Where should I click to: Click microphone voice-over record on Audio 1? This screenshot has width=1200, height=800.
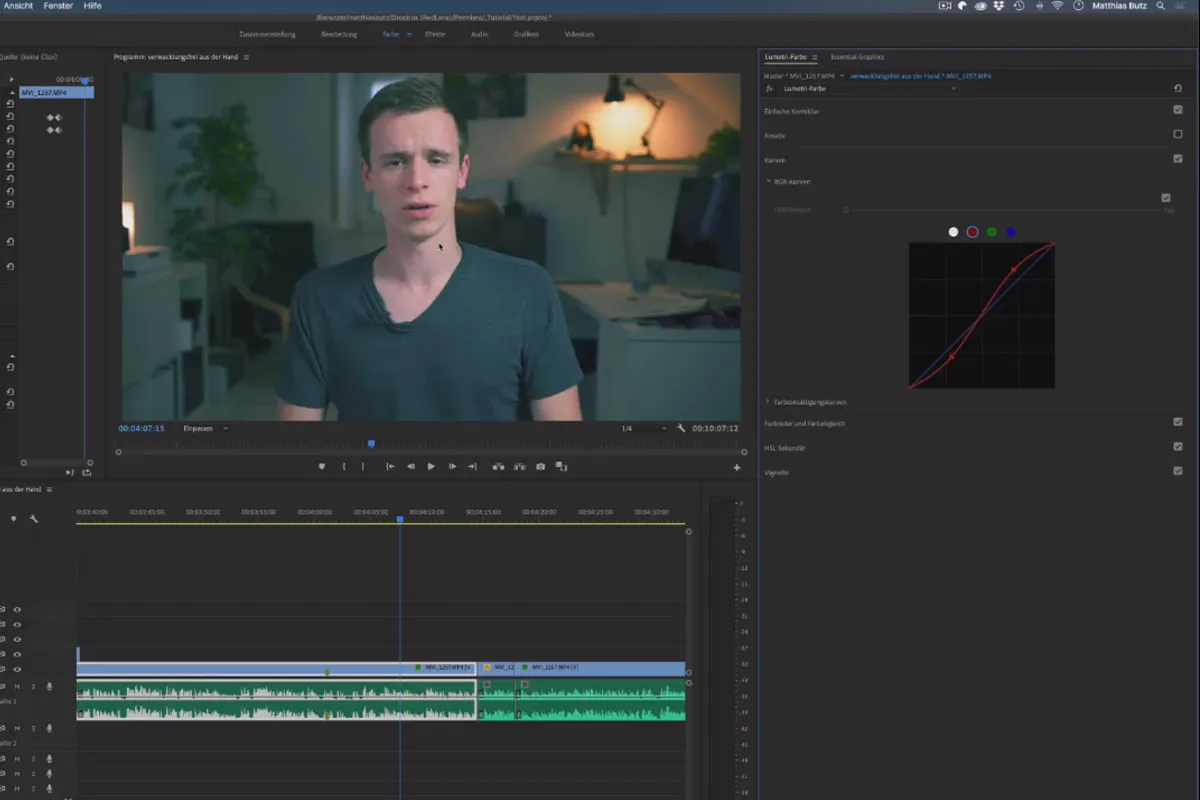pos(49,687)
